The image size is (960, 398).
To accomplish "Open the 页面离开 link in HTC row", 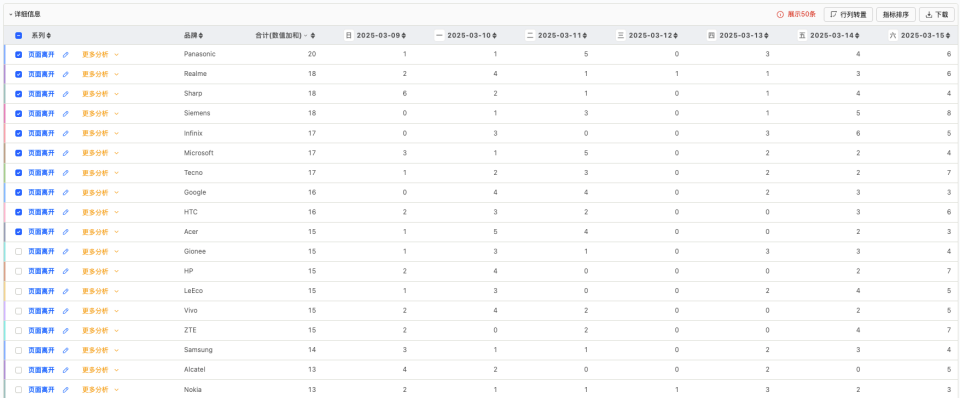I will point(41,212).
